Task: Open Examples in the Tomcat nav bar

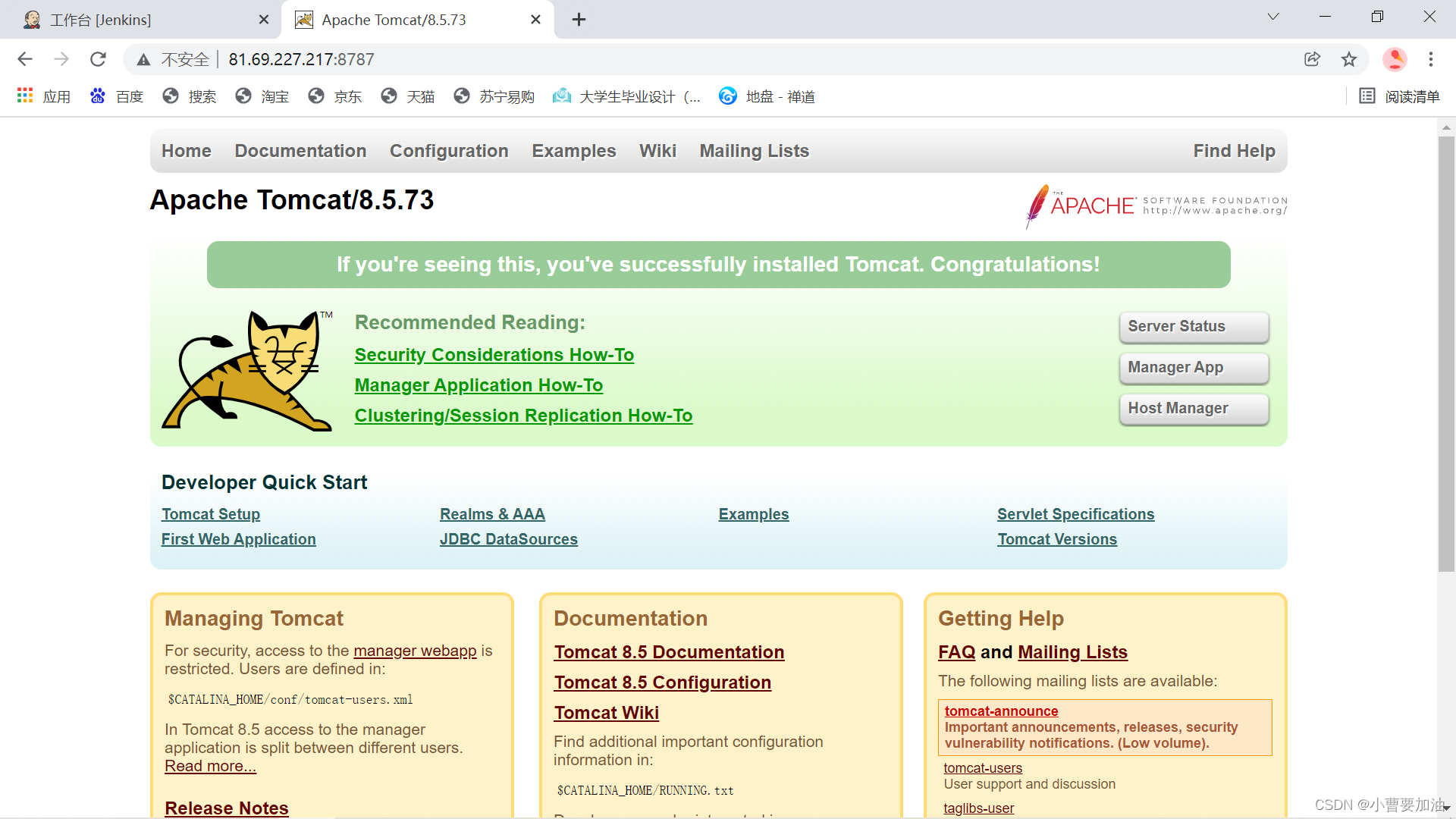Action: point(574,151)
